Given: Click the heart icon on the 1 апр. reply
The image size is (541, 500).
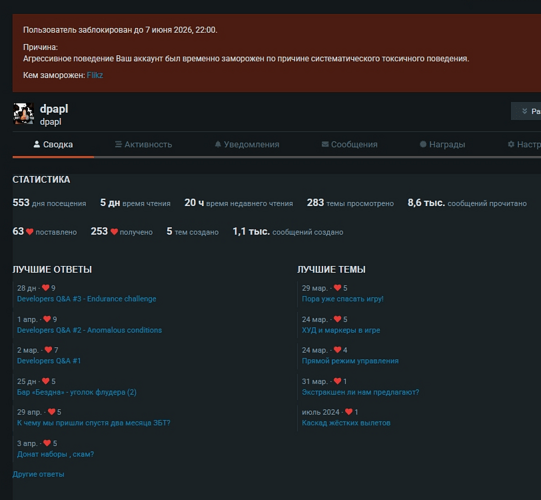Looking at the screenshot, I should (47, 319).
